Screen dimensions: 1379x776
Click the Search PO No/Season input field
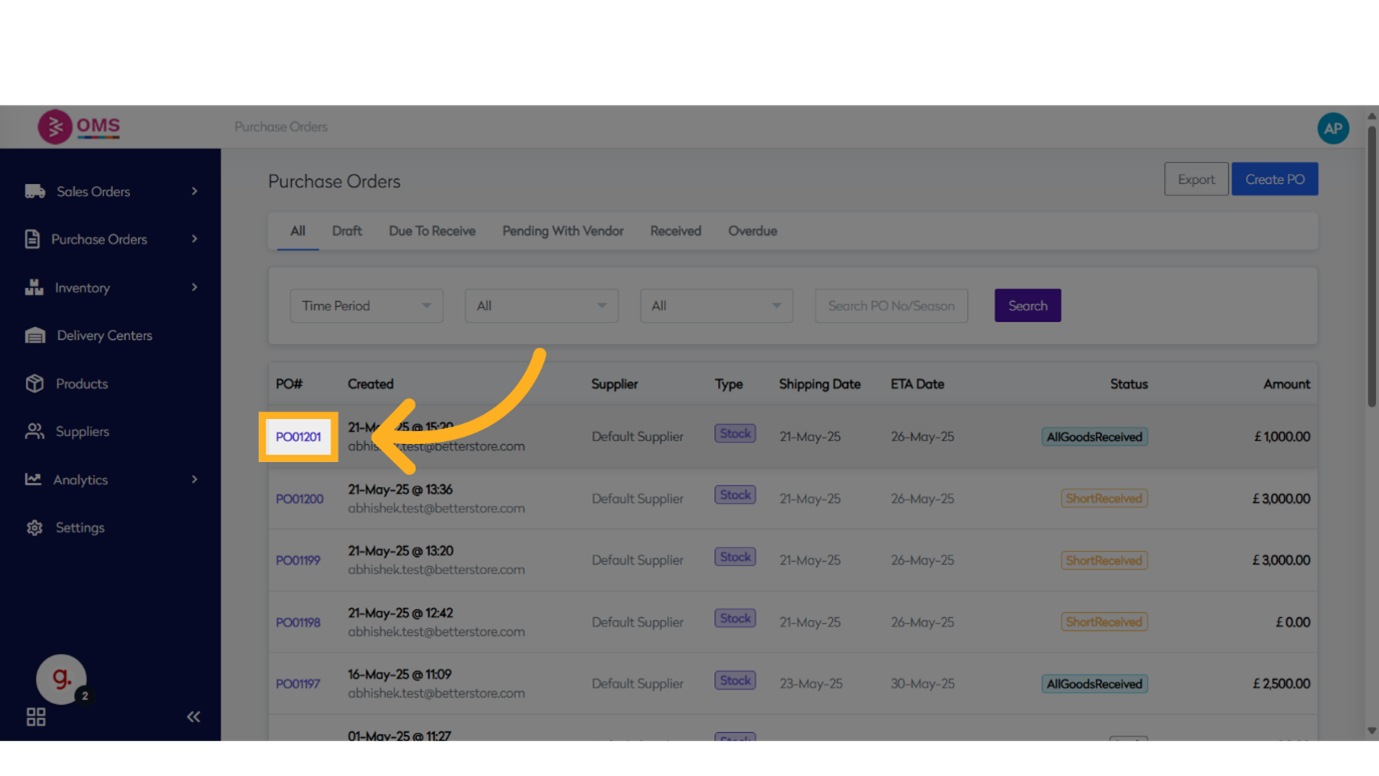(x=891, y=306)
